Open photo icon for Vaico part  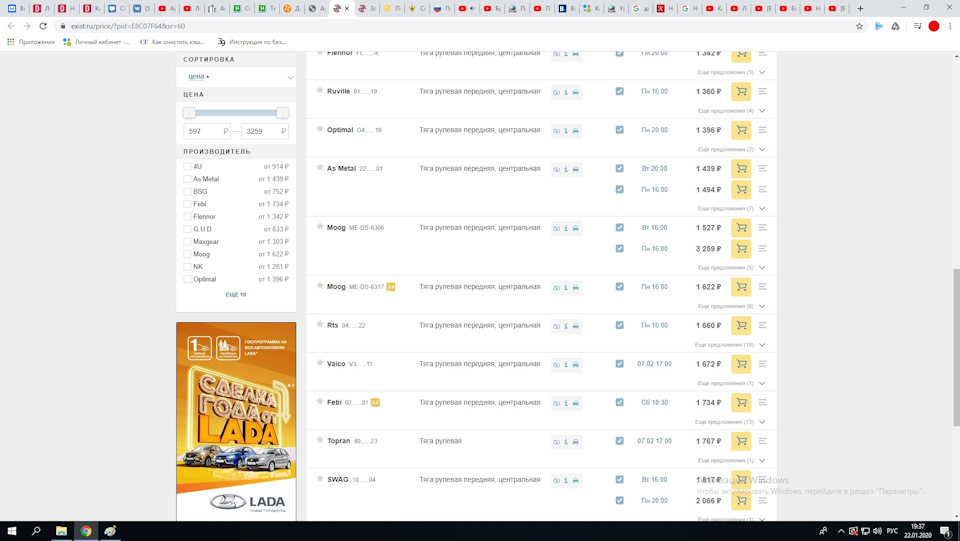(557, 365)
